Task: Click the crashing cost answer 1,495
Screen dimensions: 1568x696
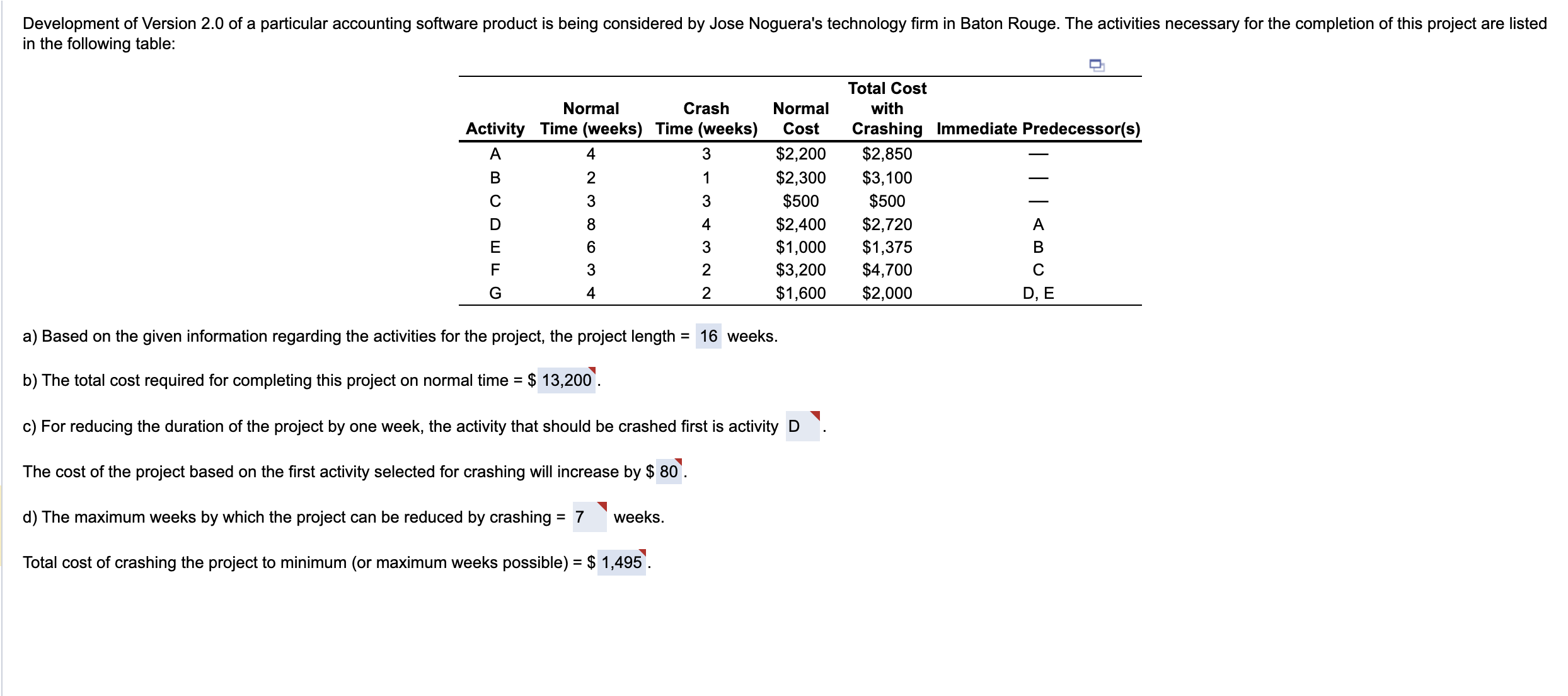Action: (623, 563)
